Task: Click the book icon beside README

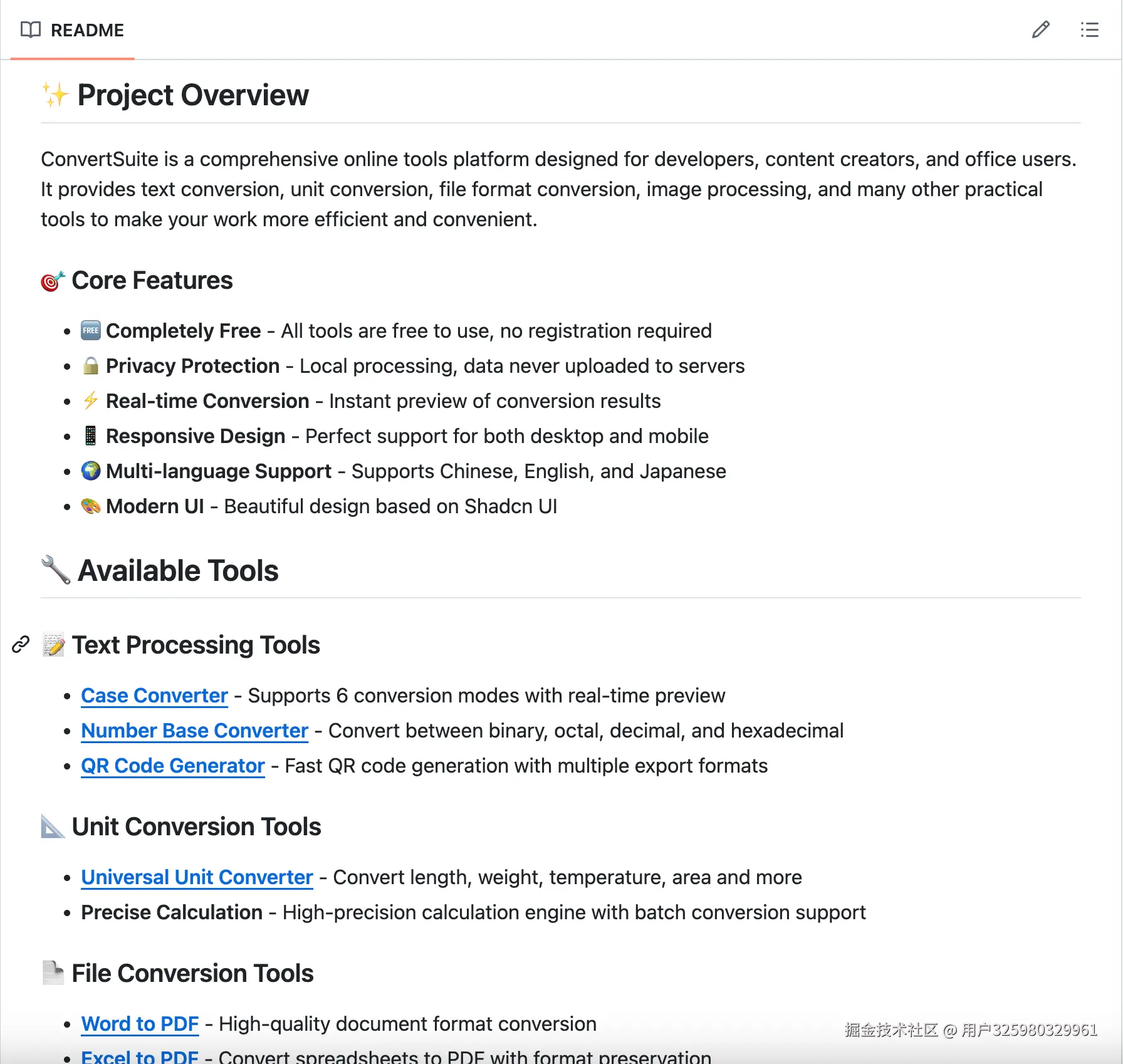Action: point(30,29)
